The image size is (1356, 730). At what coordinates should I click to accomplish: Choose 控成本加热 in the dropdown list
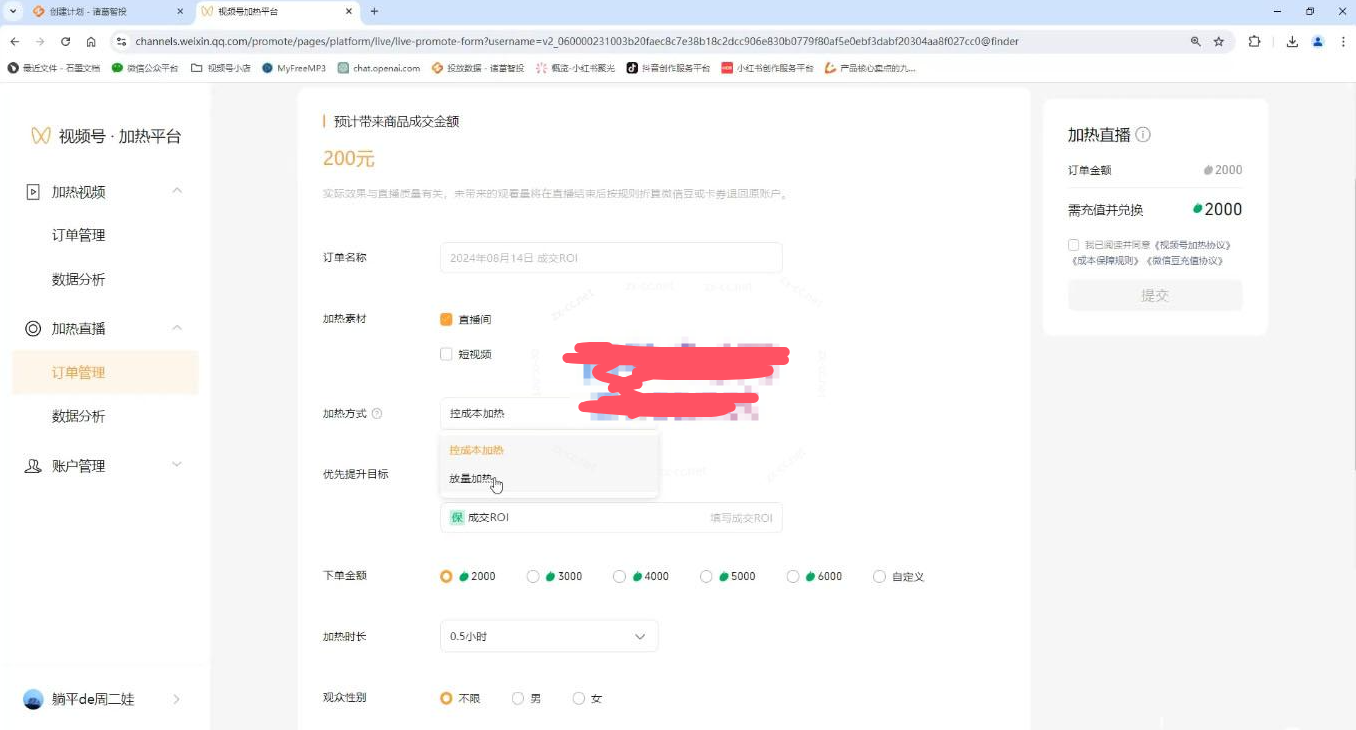point(549,450)
